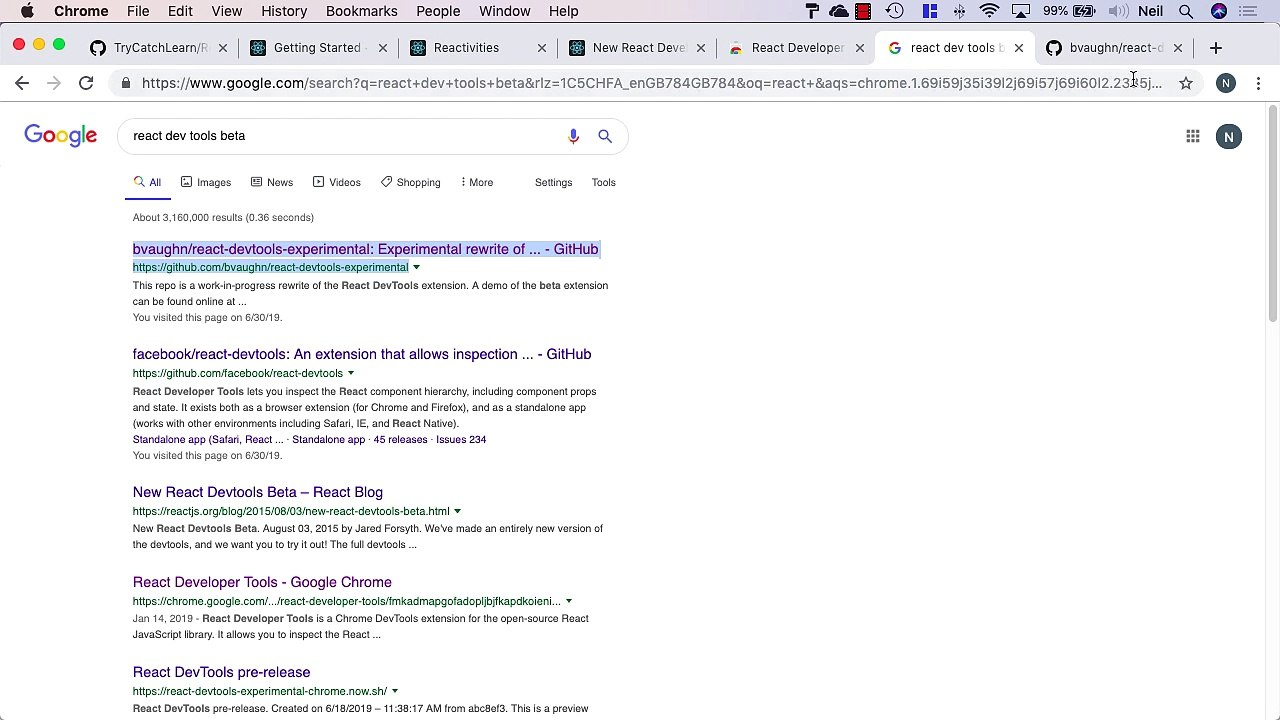1280x720 pixels.
Task: Click the Bluetooth menu bar icon
Action: click(x=960, y=11)
